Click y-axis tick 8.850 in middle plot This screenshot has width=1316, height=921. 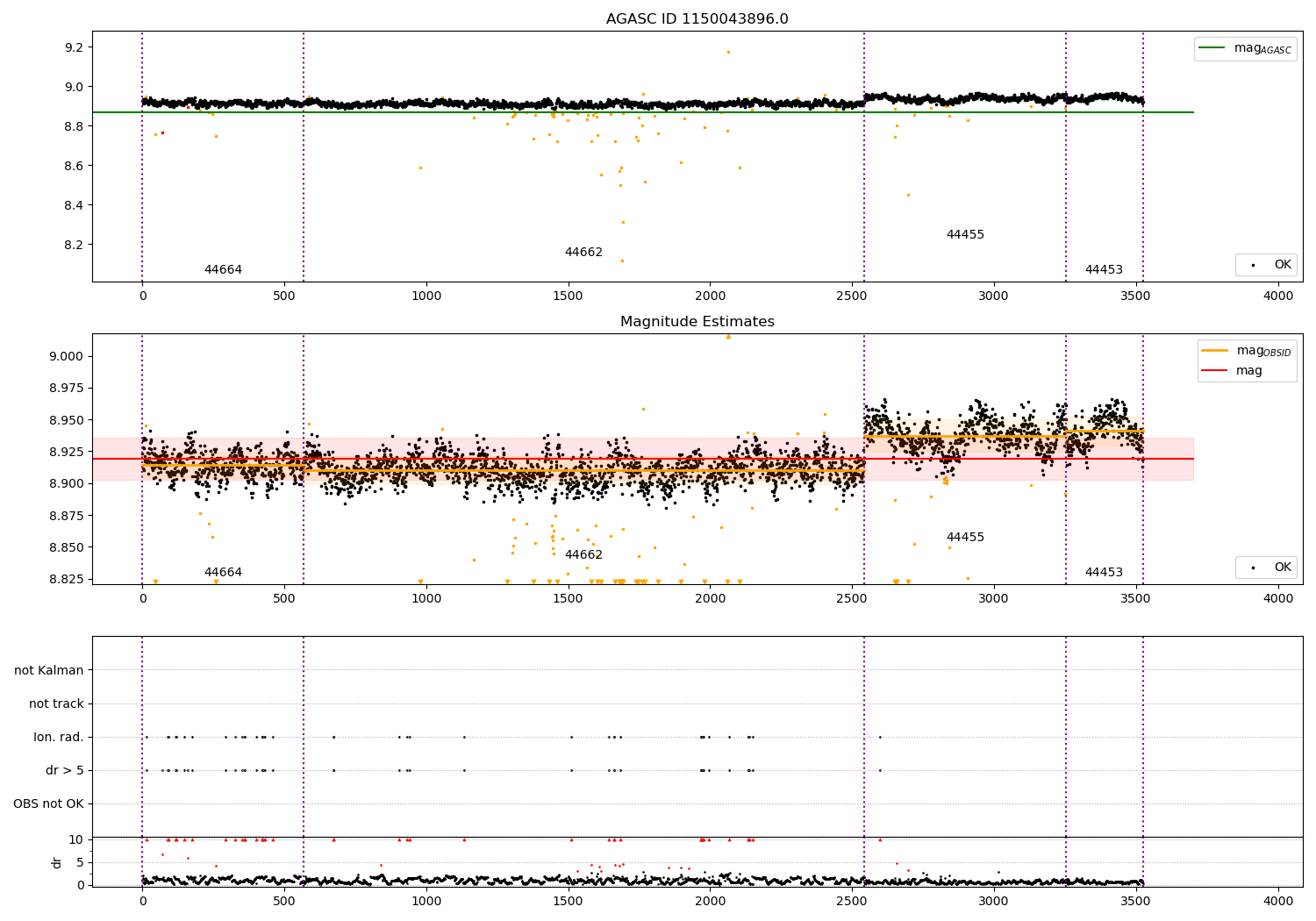67,547
